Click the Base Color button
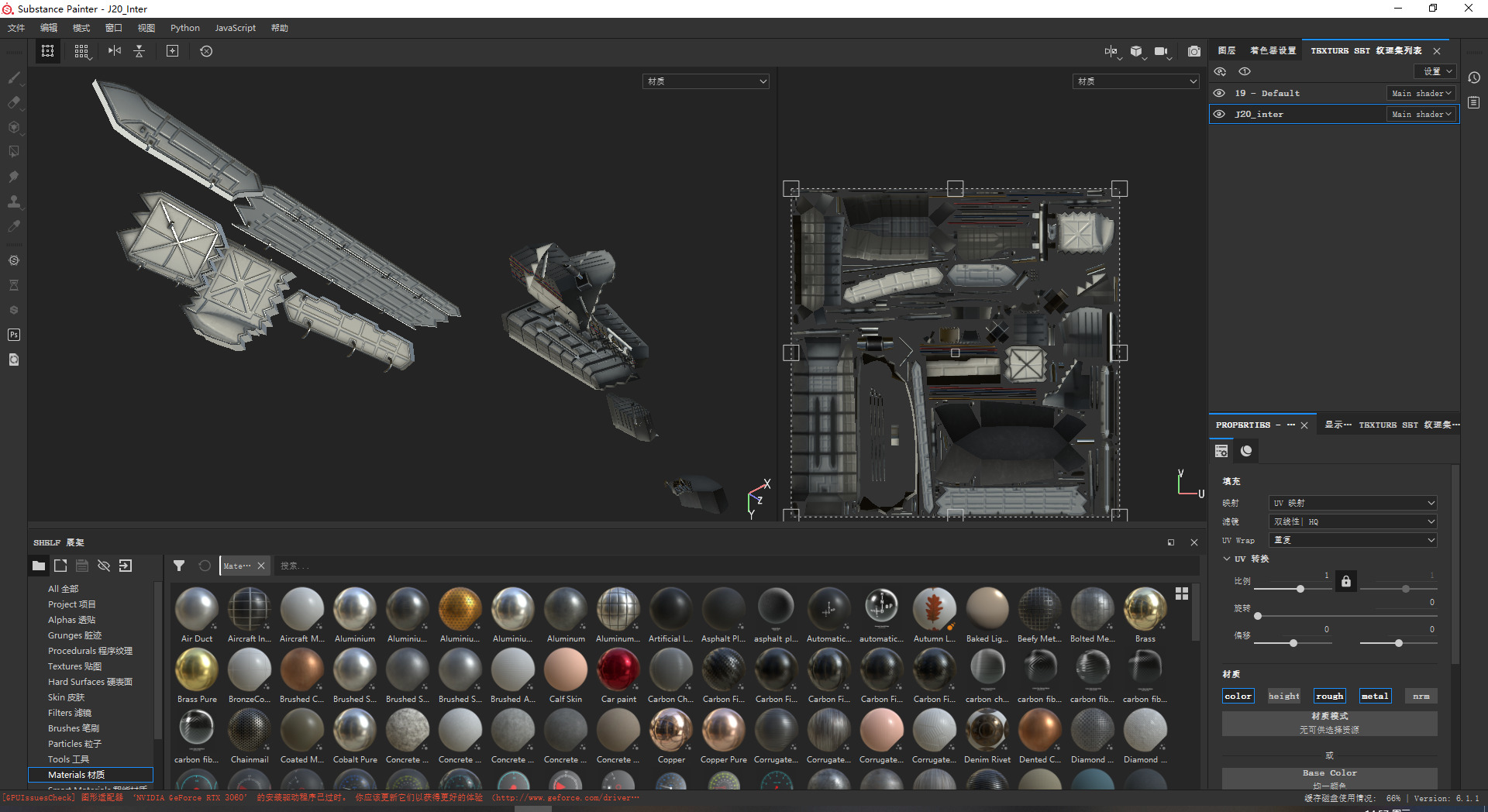Screen dimensions: 1488x812 coord(1330,778)
